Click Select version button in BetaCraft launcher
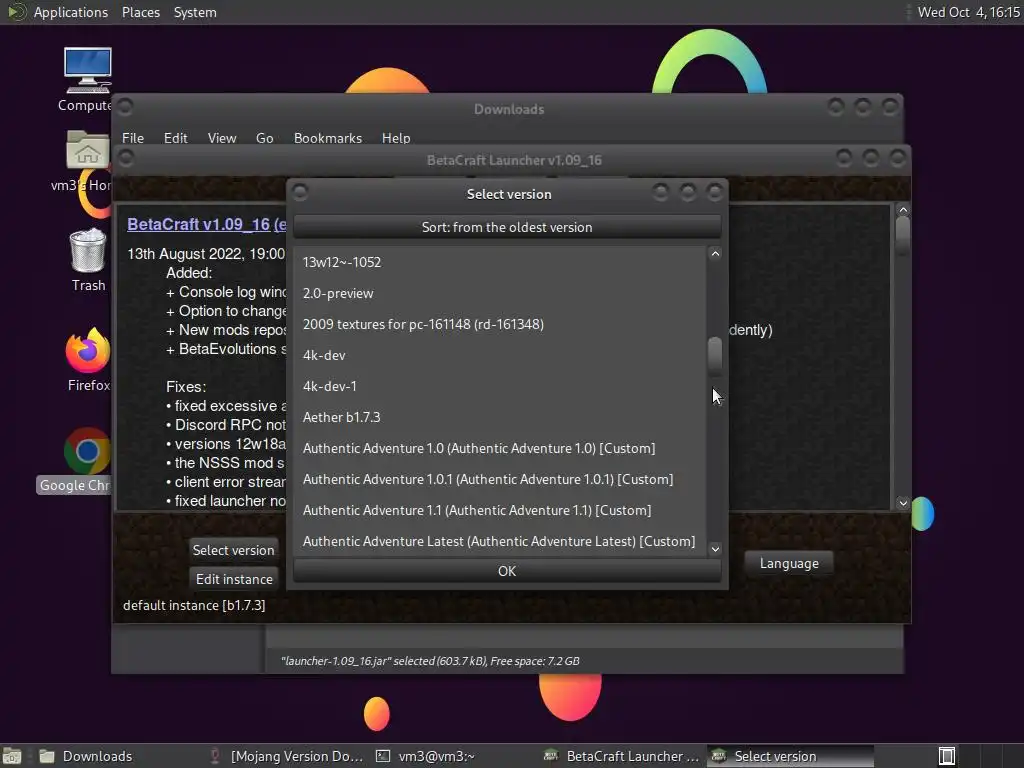Screen dimensions: 1024x768 pyautogui.click(x=234, y=550)
